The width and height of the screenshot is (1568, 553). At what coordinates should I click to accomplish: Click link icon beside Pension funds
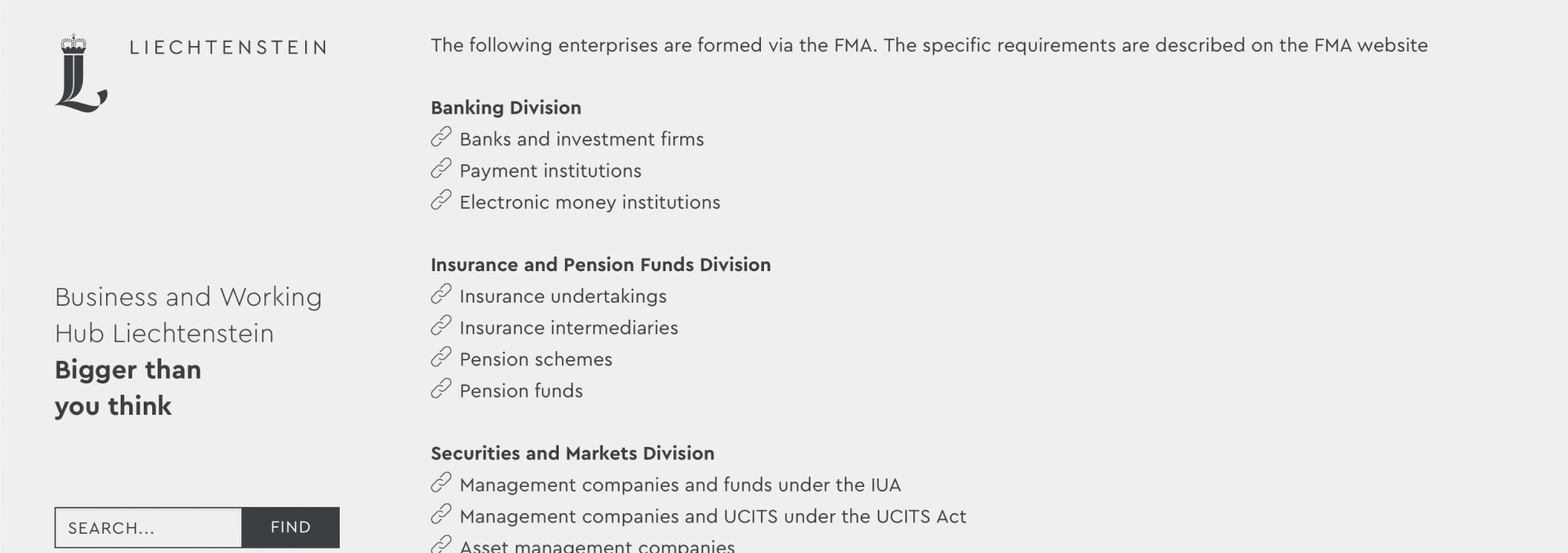[441, 389]
